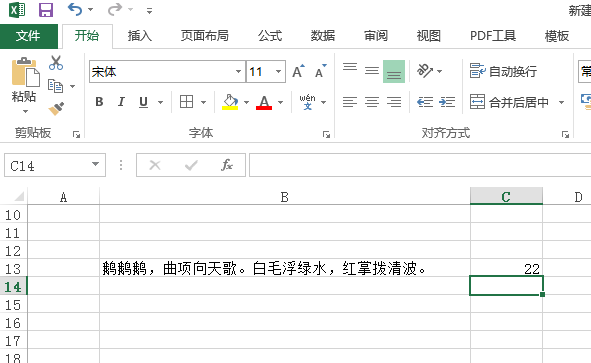Open the Copy options dropdown arrow
Screen dimensions: 591x363
point(72,86)
